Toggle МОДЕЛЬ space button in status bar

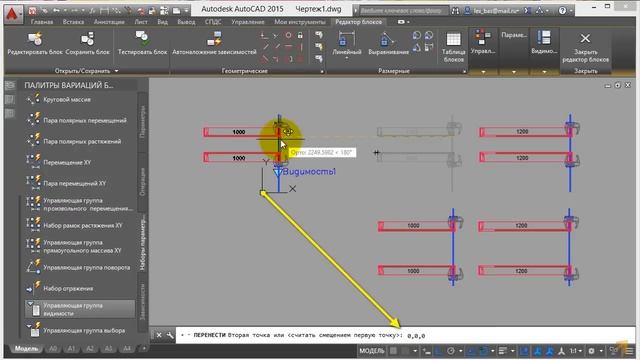(372, 351)
